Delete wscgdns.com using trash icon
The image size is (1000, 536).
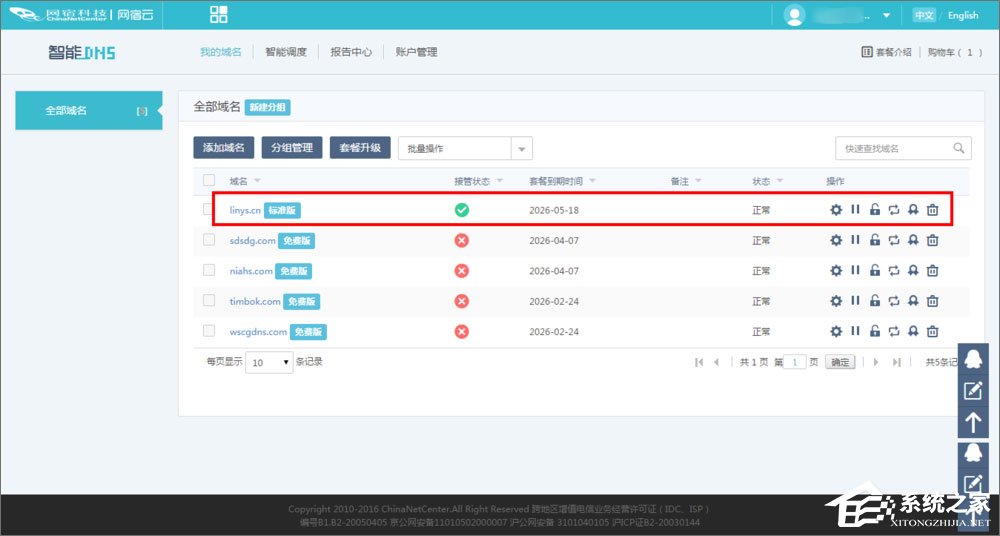click(x=932, y=331)
